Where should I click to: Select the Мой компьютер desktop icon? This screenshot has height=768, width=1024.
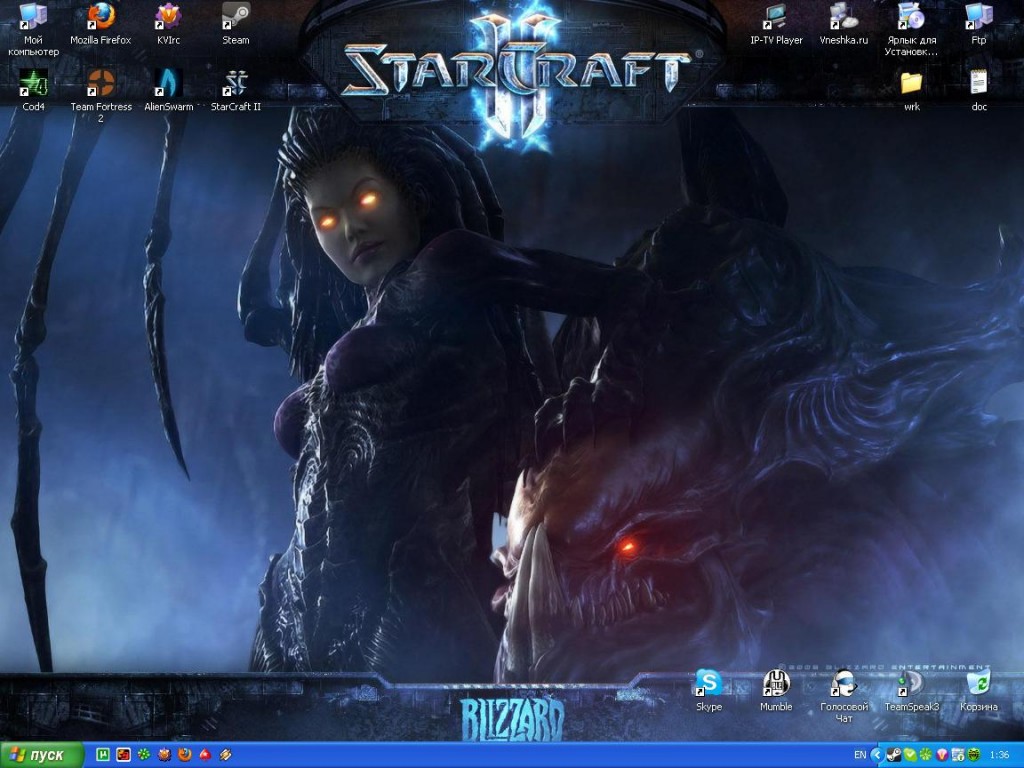tap(33, 30)
